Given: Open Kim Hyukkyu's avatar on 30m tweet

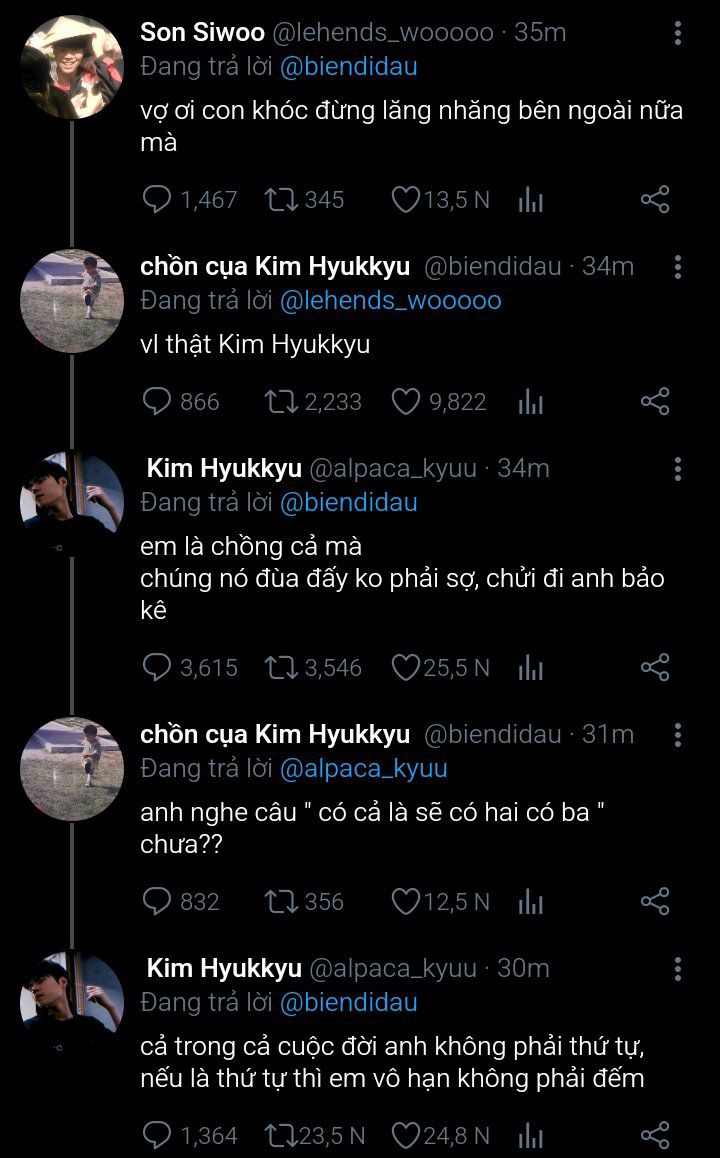Looking at the screenshot, I should pos(72,1002).
